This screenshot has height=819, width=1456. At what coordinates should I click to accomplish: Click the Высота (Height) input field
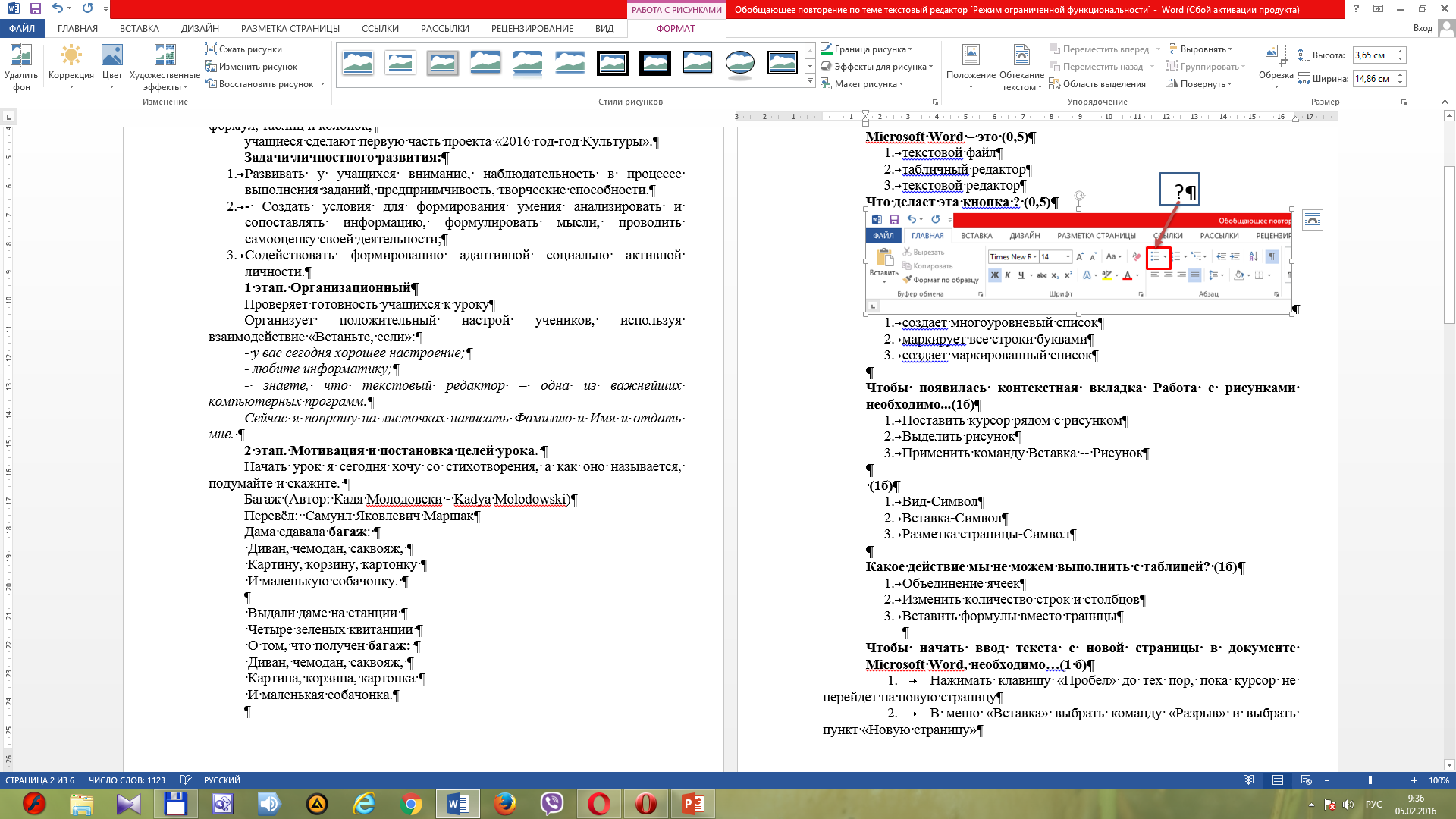1373,55
